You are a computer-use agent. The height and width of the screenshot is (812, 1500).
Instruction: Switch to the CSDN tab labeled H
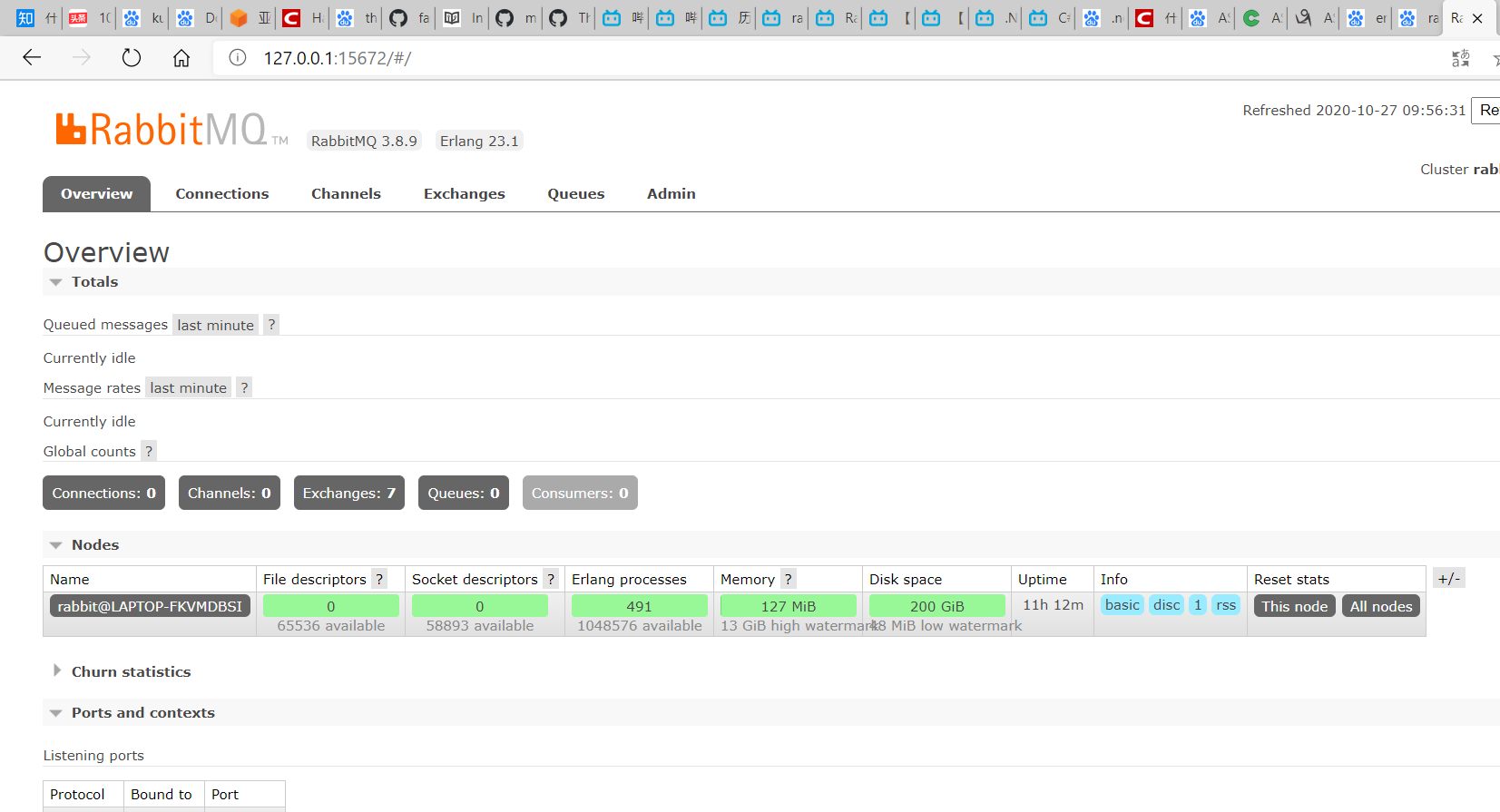(303, 18)
